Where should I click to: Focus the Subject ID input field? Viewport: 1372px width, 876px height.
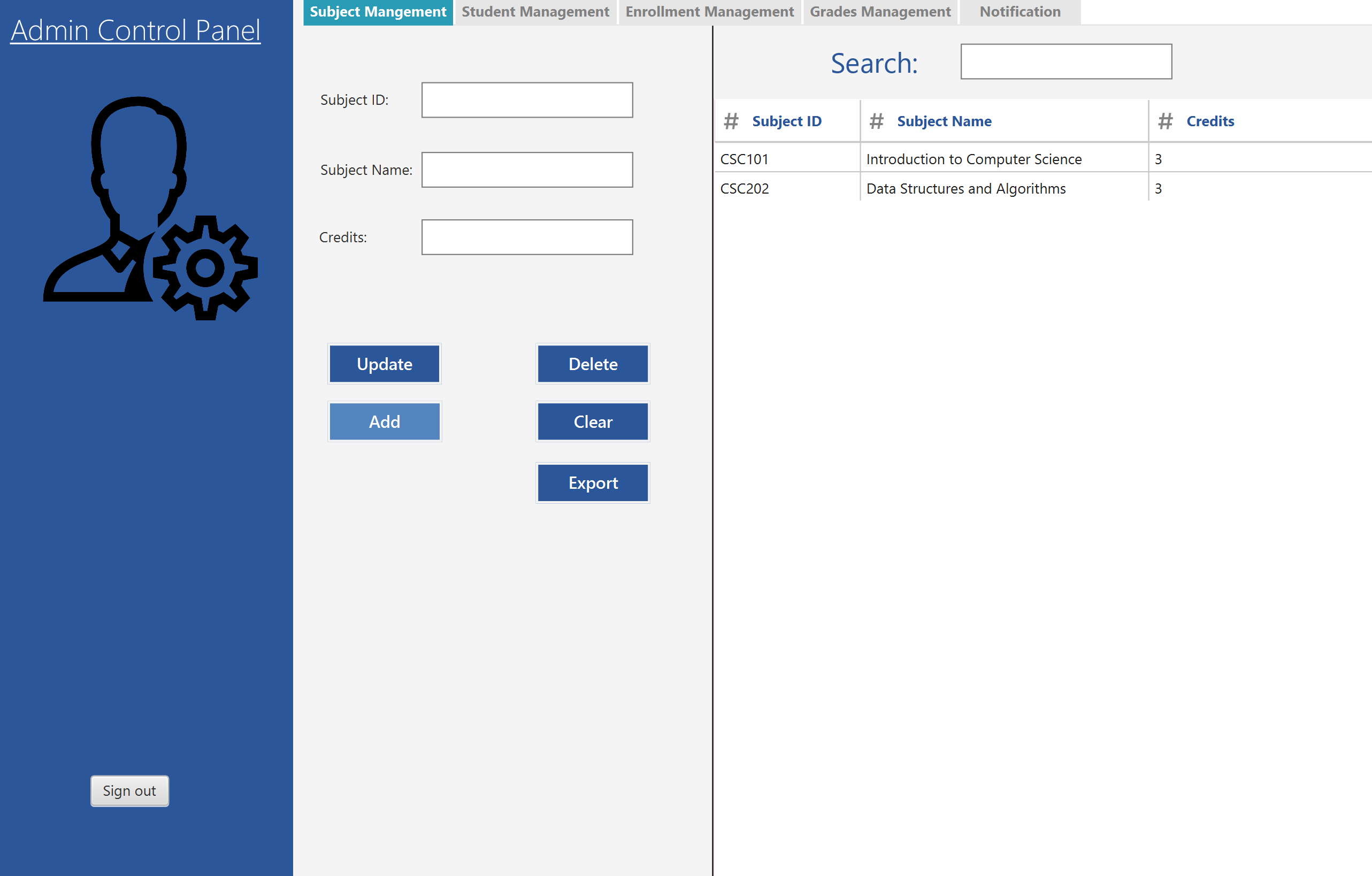(527, 100)
